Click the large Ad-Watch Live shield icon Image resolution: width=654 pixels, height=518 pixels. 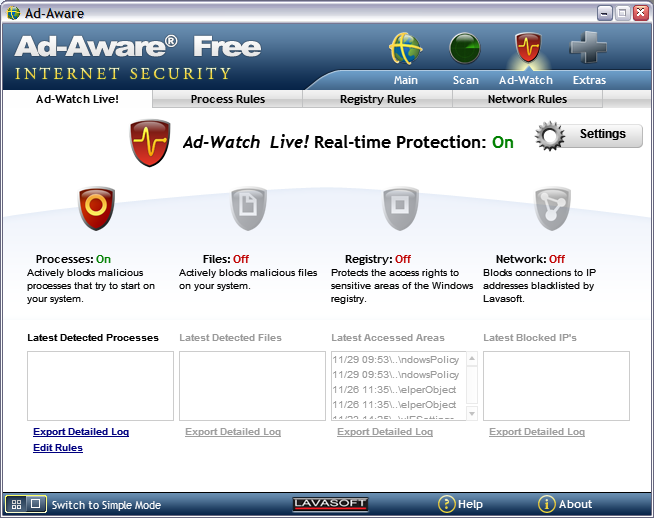[x=150, y=143]
